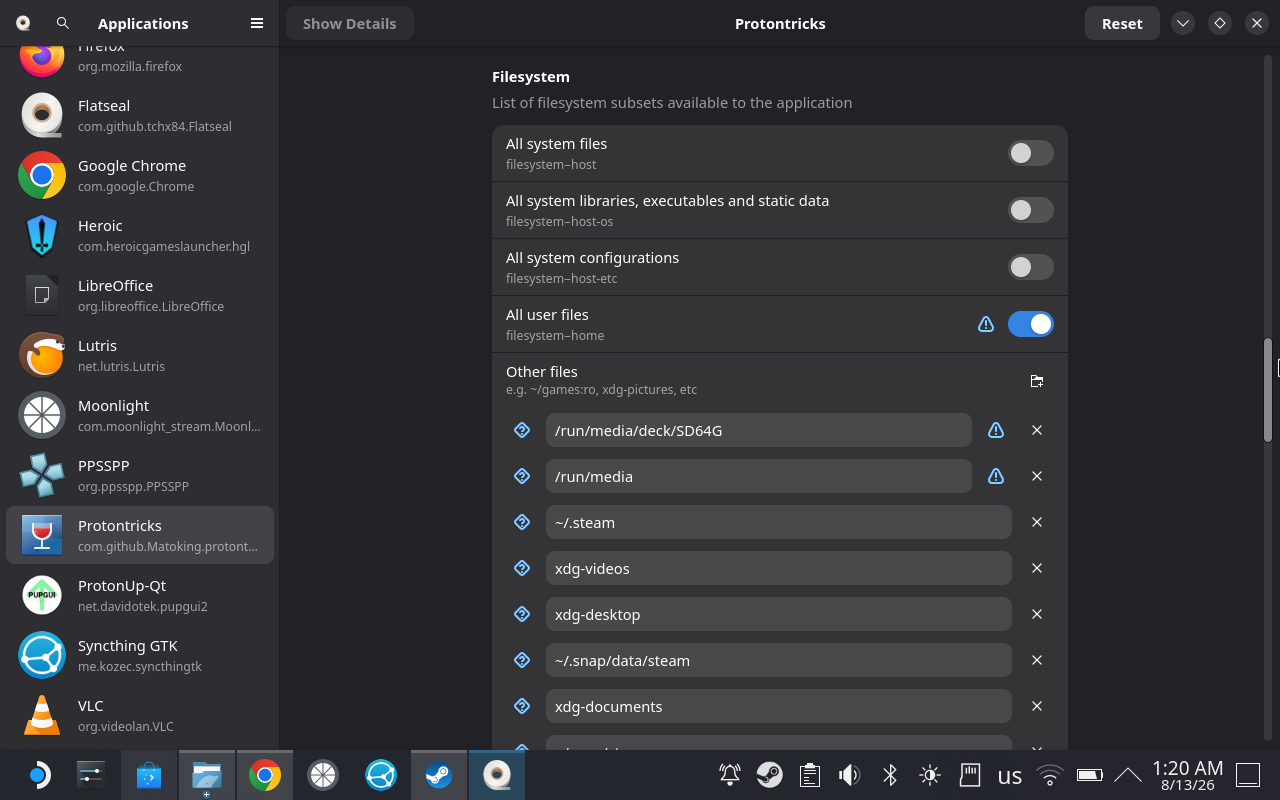Select Lutris in the applications list
This screenshot has width=1280, height=800.
(140, 355)
